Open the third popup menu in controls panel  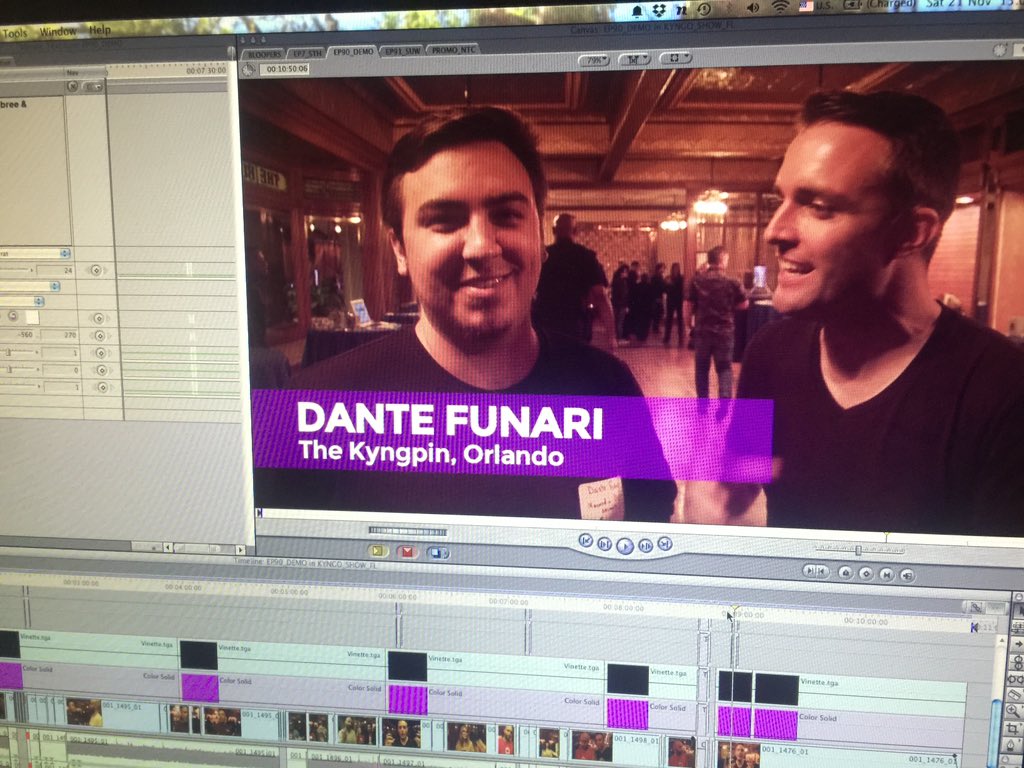pos(22,302)
